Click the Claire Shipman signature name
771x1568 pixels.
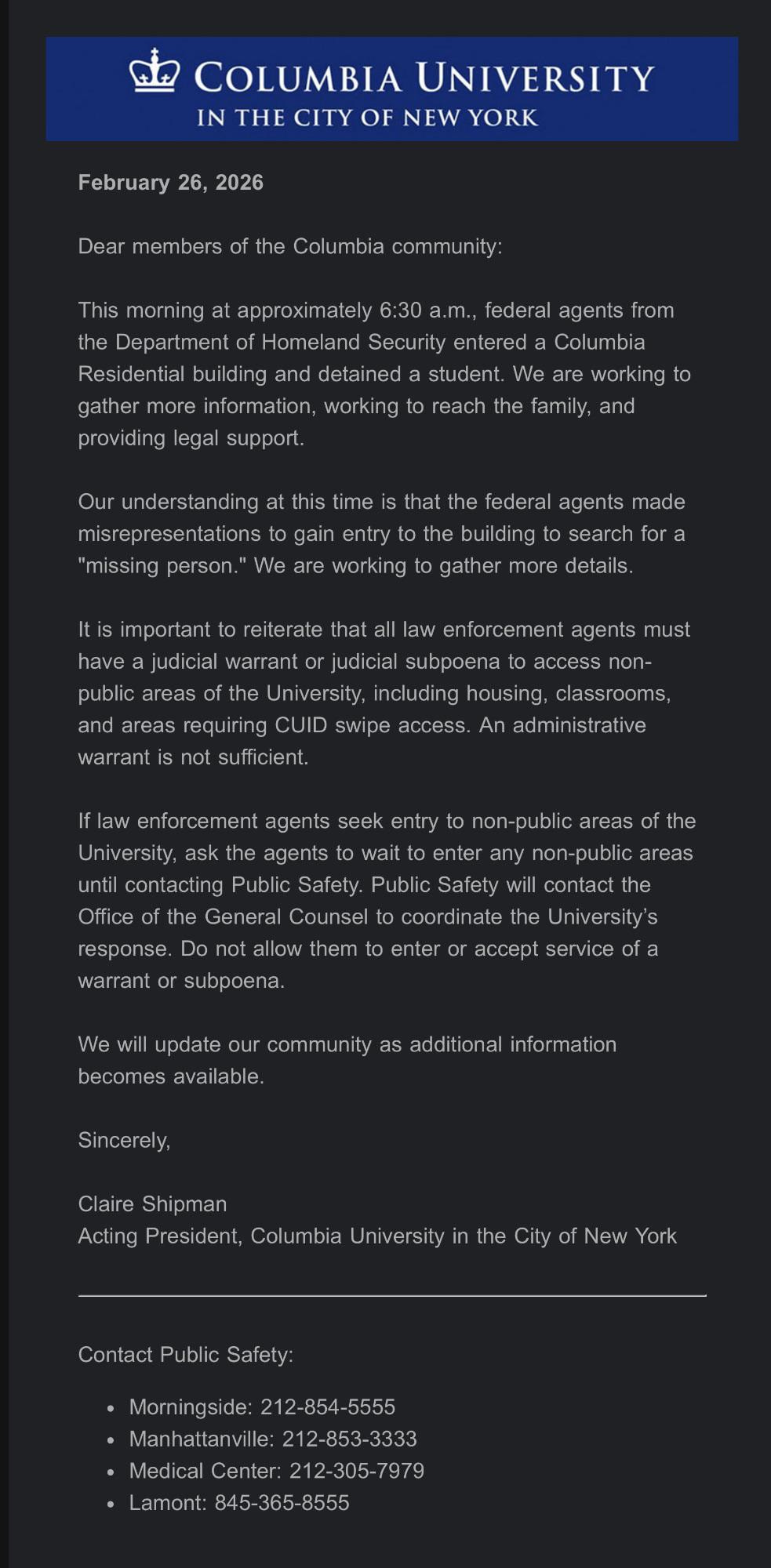pyautogui.click(x=152, y=1204)
